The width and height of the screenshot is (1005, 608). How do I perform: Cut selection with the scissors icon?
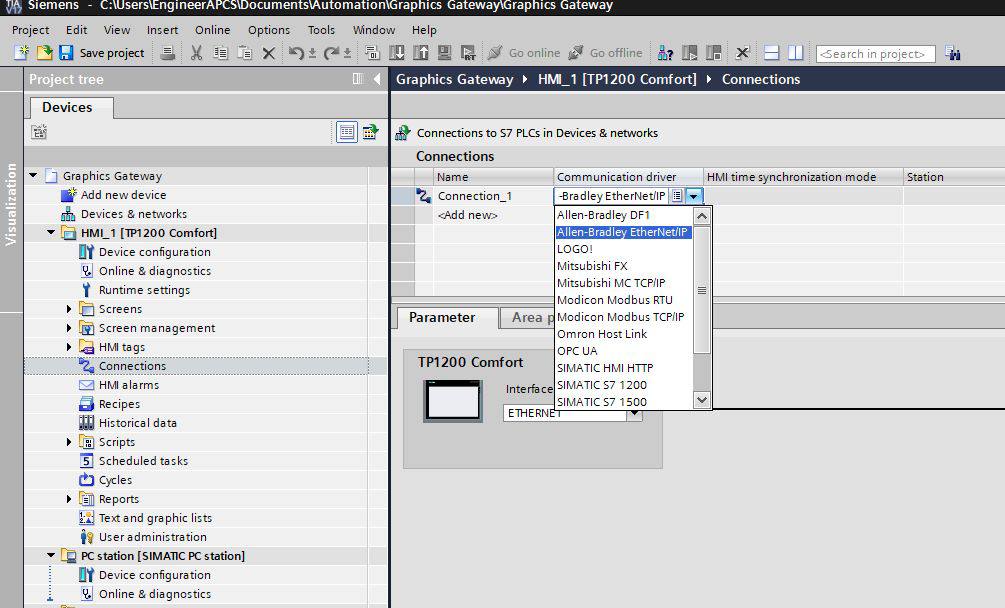point(196,53)
